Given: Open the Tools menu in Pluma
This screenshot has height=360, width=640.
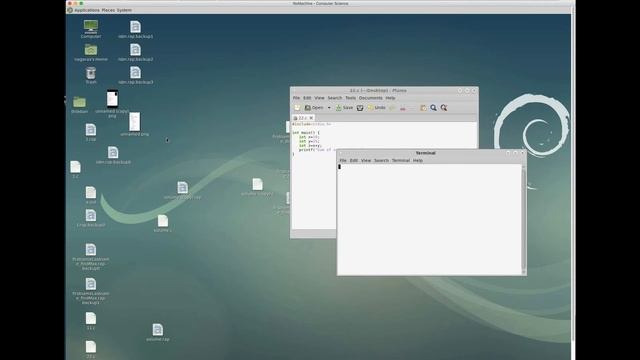Looking at the screenshot, I should tap(351, 98).
